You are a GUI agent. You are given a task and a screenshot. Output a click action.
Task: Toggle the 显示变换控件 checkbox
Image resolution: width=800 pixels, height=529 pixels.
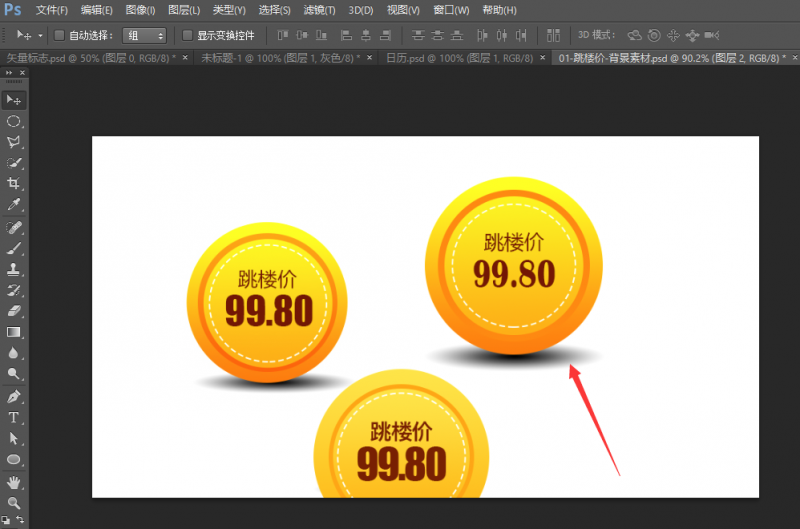(x=187, y=35)
